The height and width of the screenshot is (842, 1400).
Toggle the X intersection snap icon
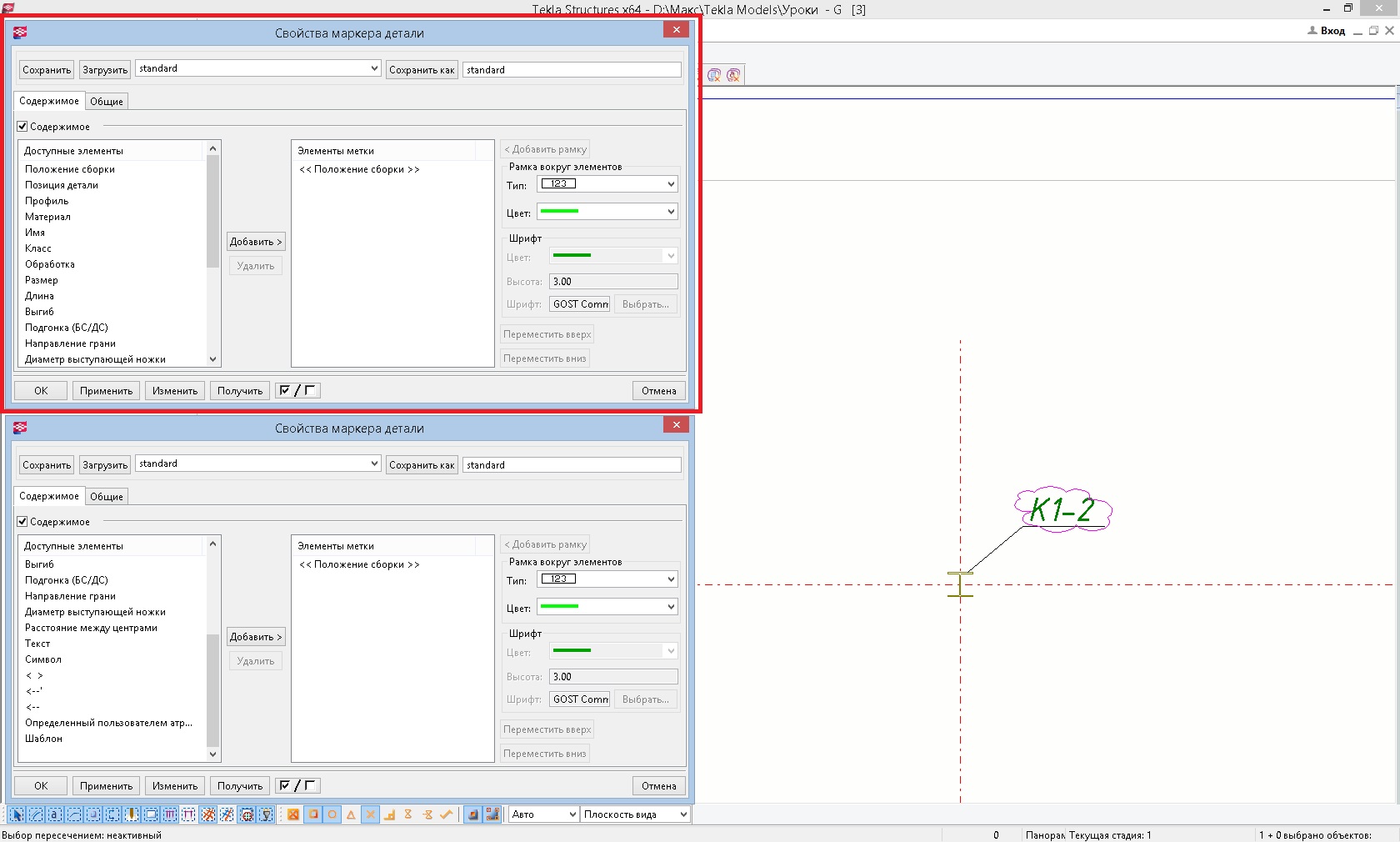(x=370, y=814)
